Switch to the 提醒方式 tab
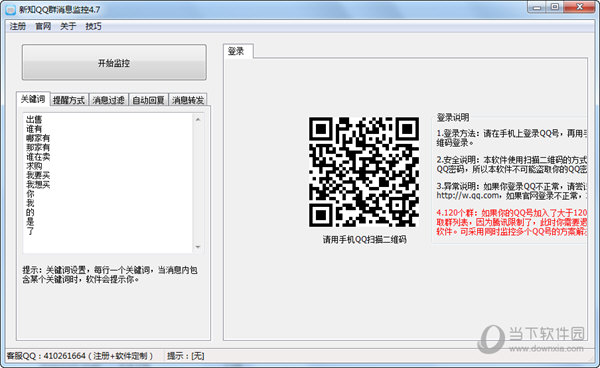This screenshot has width=600, height=368. (x=69, y=100)
